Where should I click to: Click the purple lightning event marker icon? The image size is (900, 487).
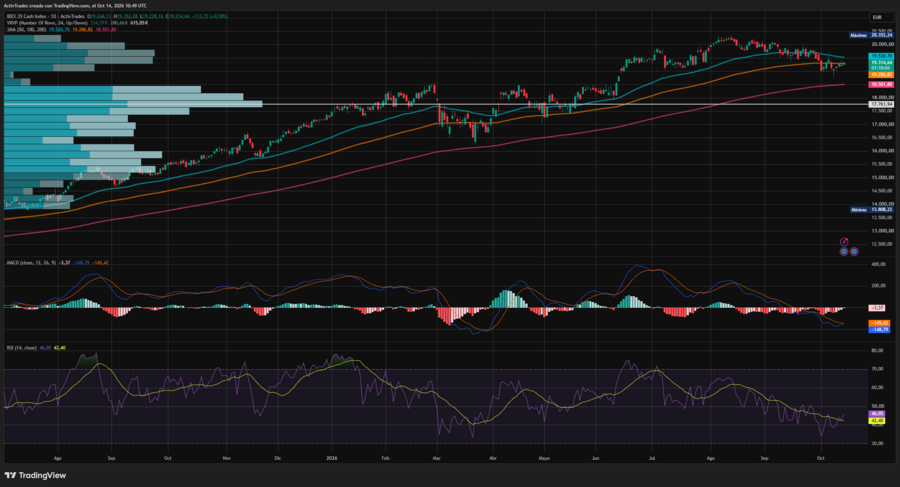click(x=844, y=242)
